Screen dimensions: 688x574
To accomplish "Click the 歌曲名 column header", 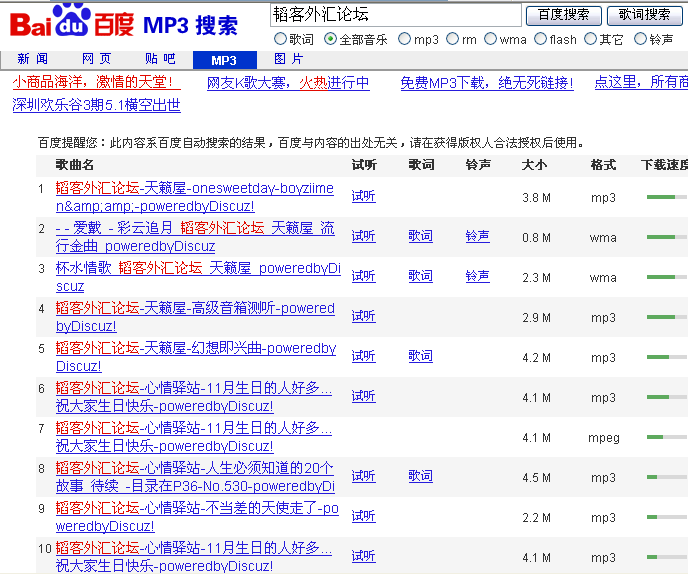I will pyautogui.click(x=75, y=165).
